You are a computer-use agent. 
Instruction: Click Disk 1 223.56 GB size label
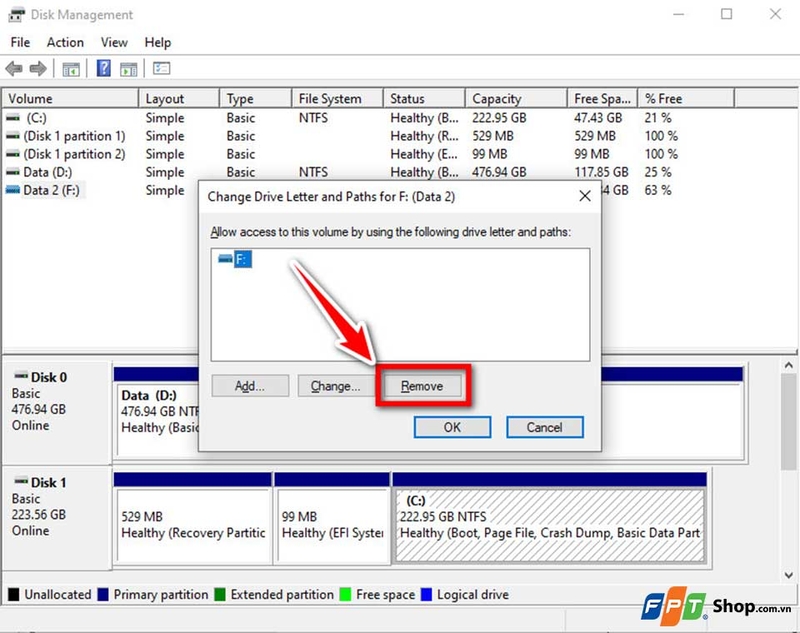point(39,514)
